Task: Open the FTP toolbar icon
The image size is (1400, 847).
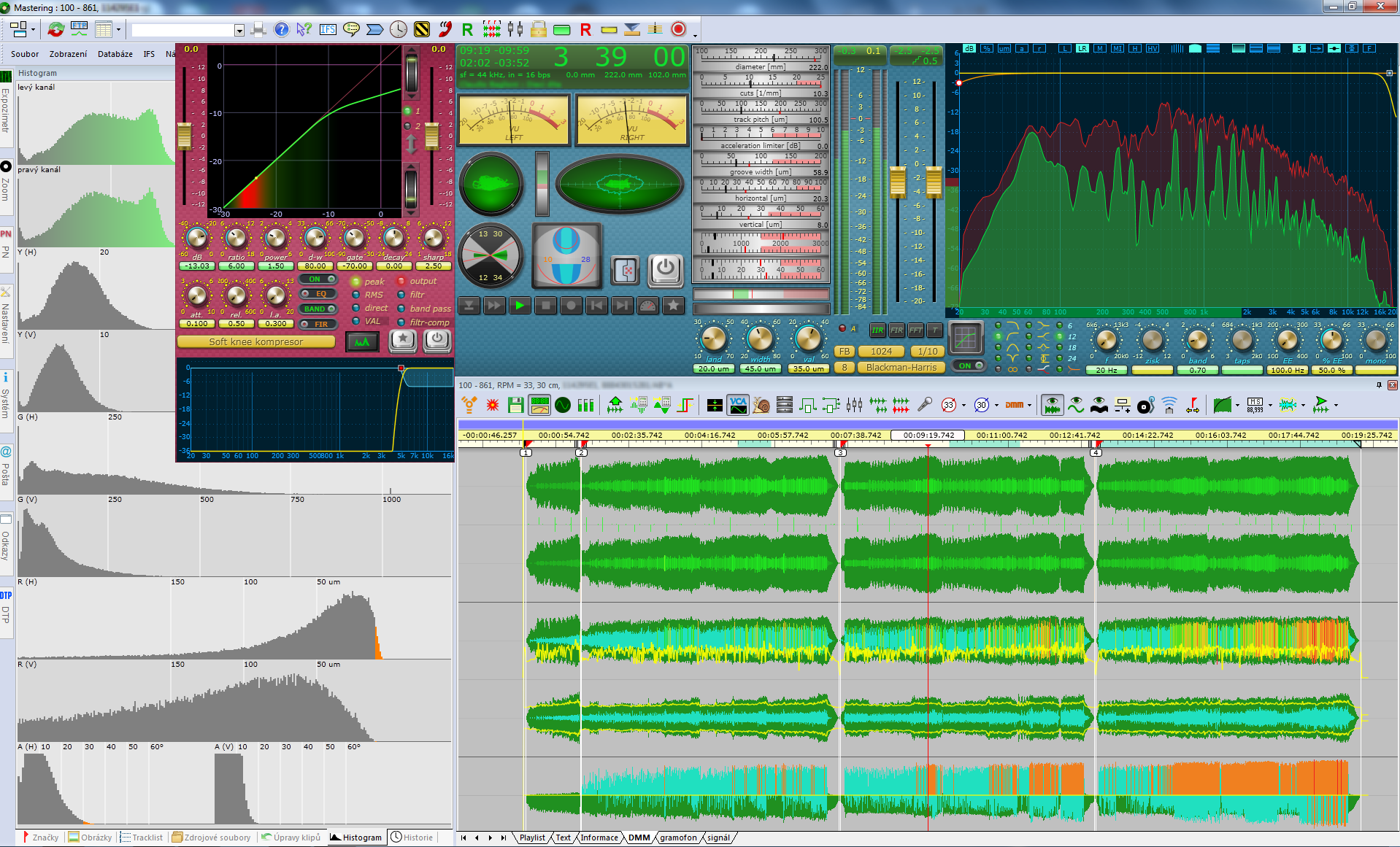Action: pos(79,30)
